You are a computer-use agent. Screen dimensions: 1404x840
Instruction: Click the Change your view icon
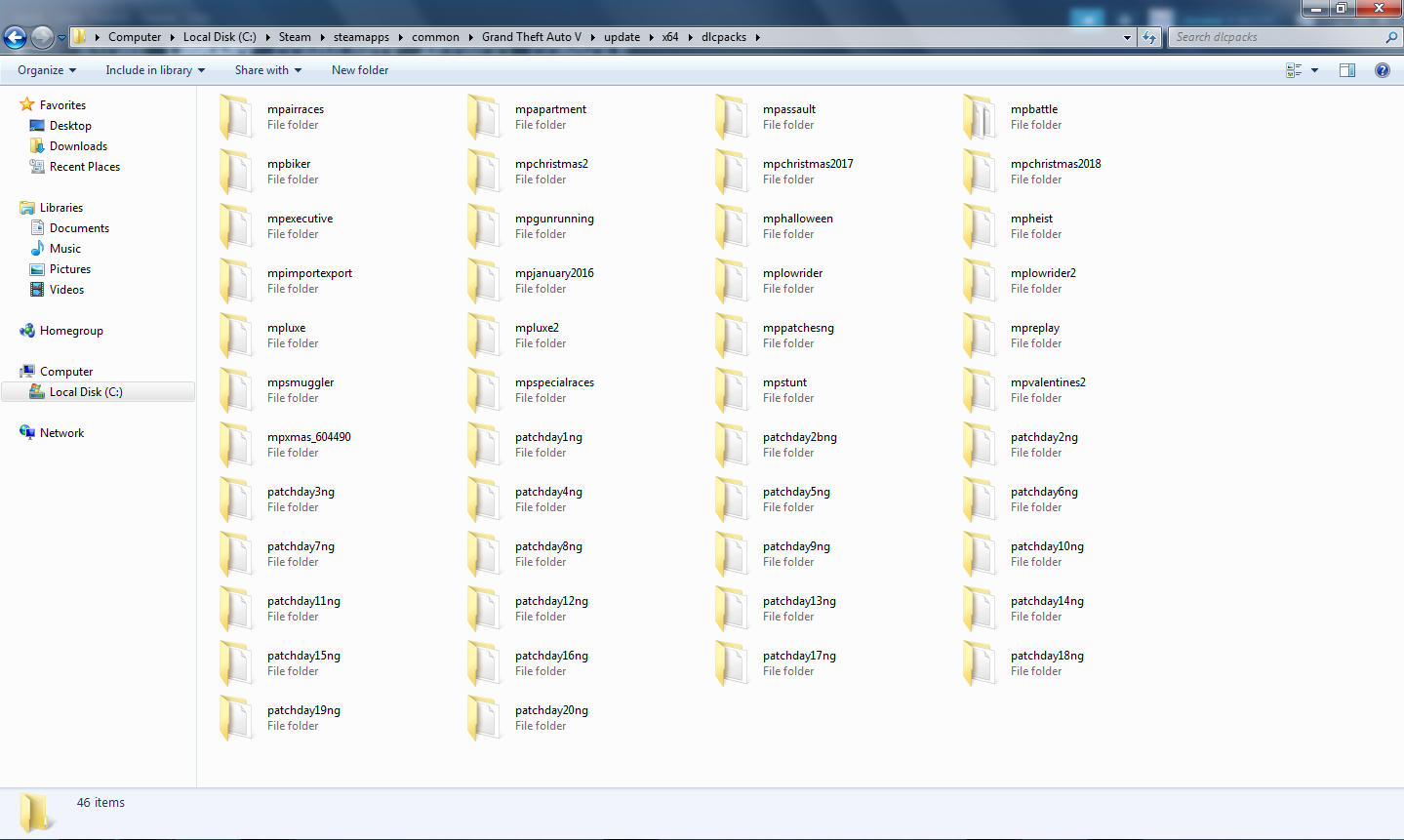coord(1294,70)
